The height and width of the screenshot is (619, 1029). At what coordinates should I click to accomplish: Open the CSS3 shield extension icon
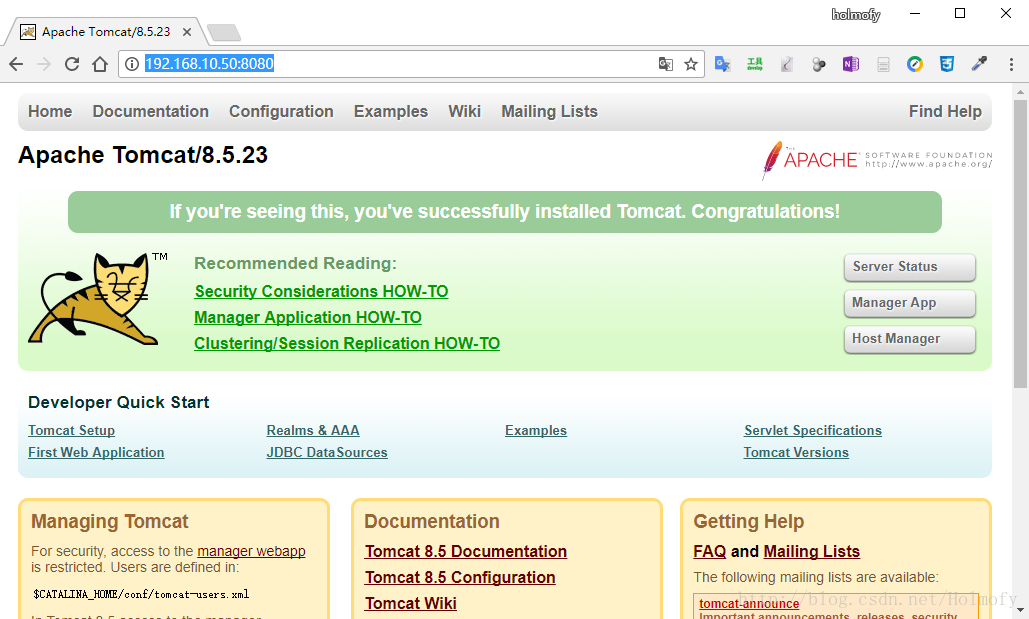click(947, 64)
